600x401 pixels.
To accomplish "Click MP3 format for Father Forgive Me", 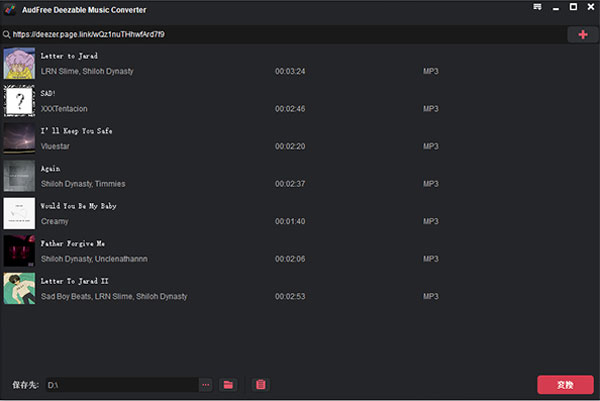I will pos(430,259).
